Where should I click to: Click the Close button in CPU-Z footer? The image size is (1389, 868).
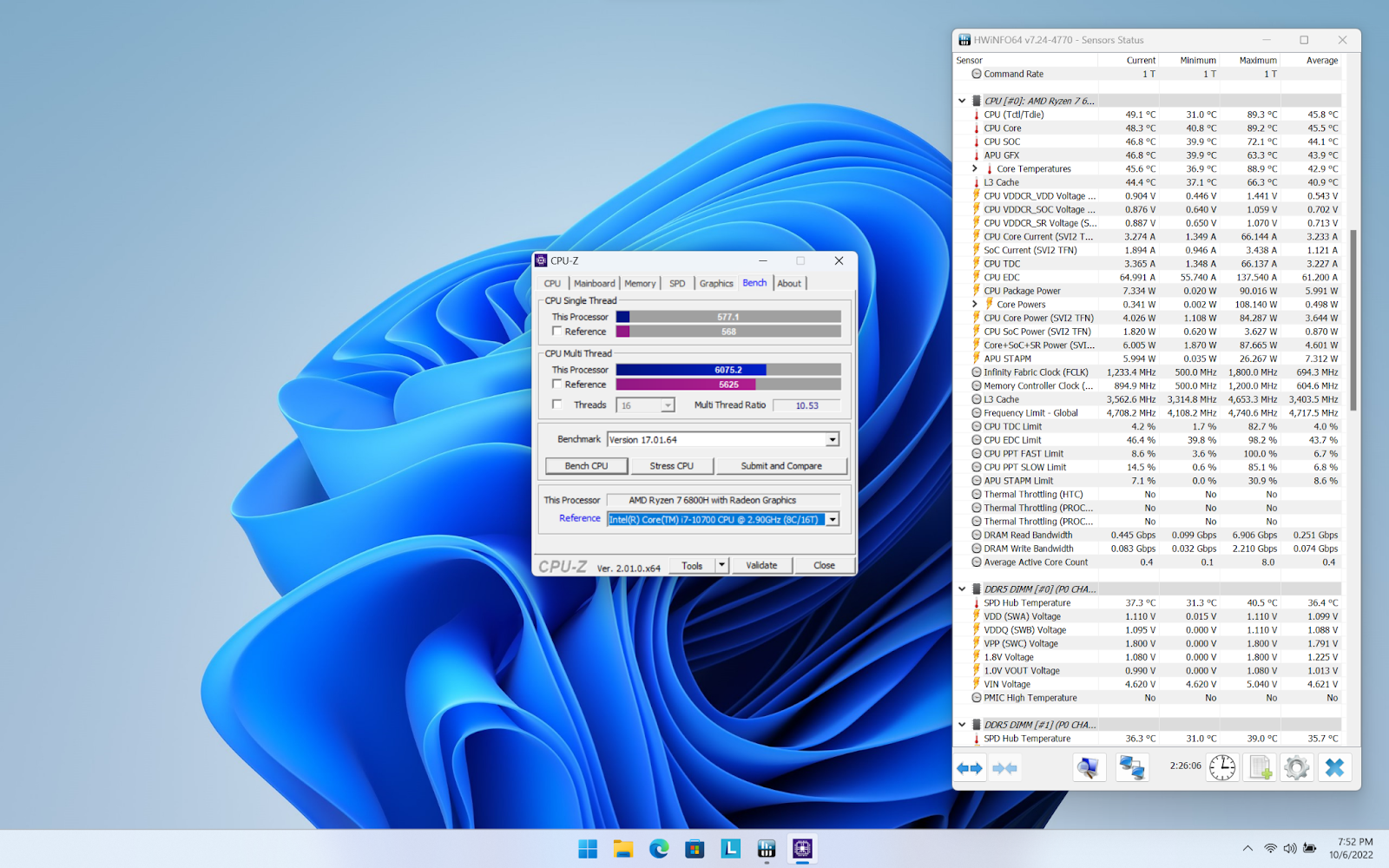[824, 565]
